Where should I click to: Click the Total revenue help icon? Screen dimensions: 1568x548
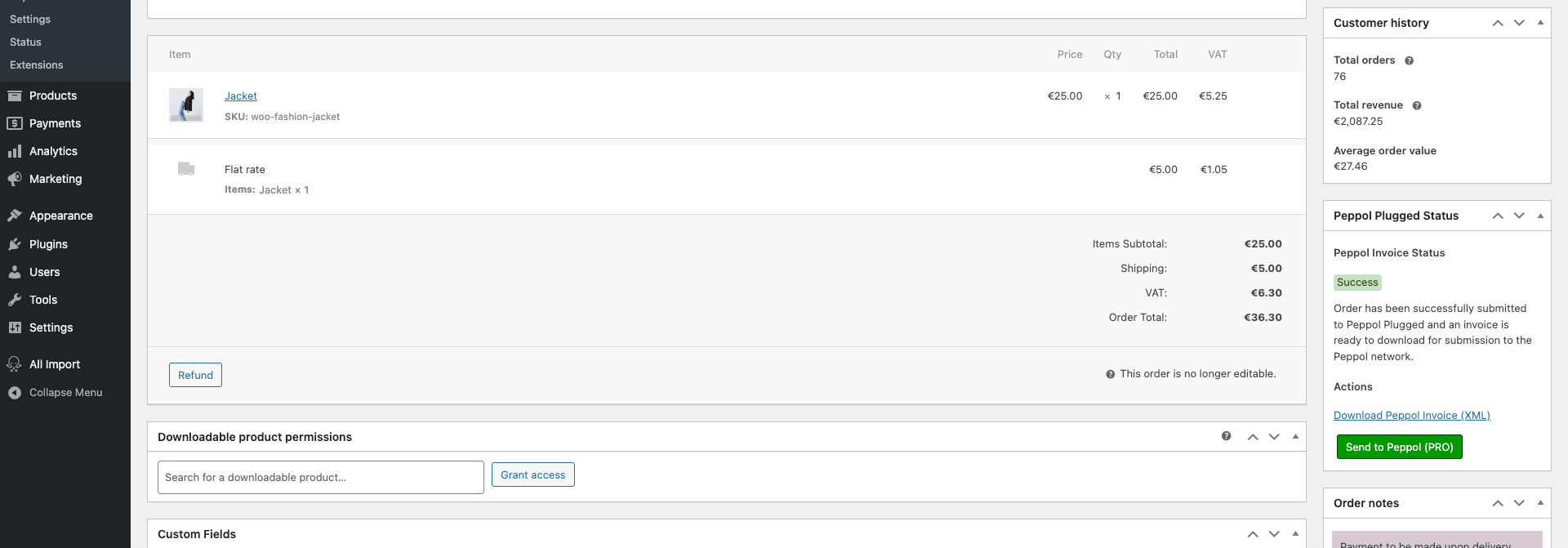(1417, 105)
